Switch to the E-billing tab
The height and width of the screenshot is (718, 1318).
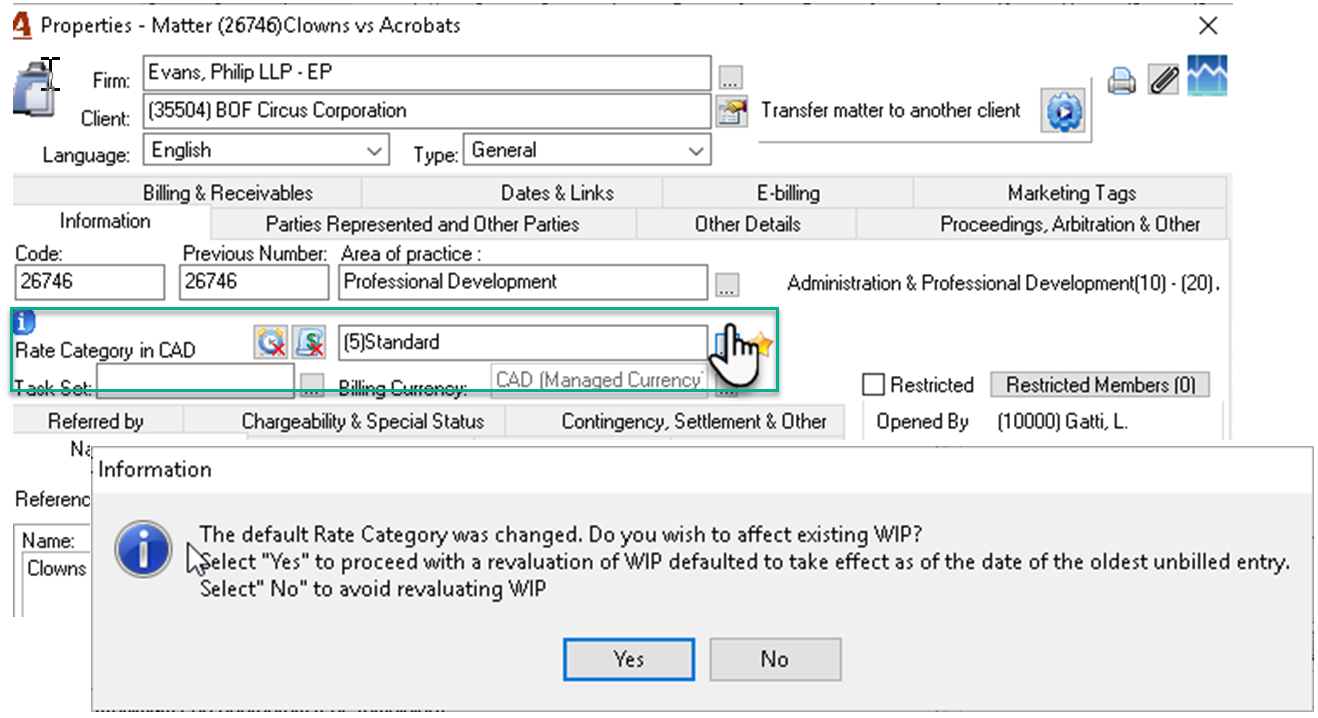point(788,193)
